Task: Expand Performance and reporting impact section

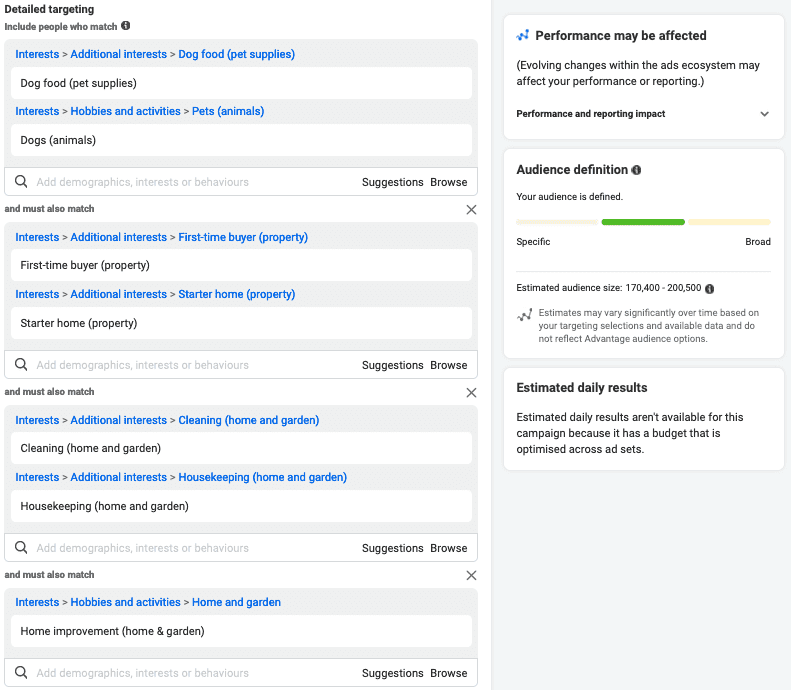Action: coord(764,114)
